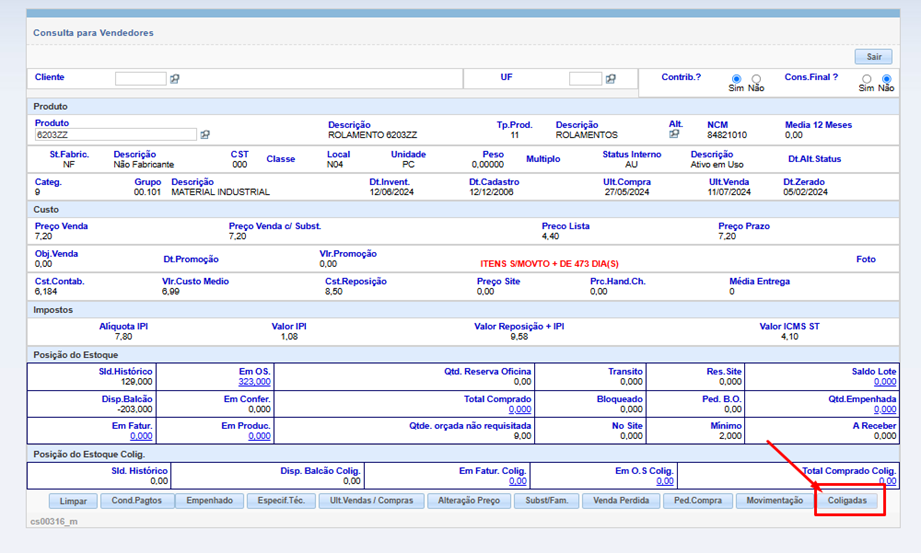
Task: Open the Produto search lookup icon
Action: pos(205,135)
